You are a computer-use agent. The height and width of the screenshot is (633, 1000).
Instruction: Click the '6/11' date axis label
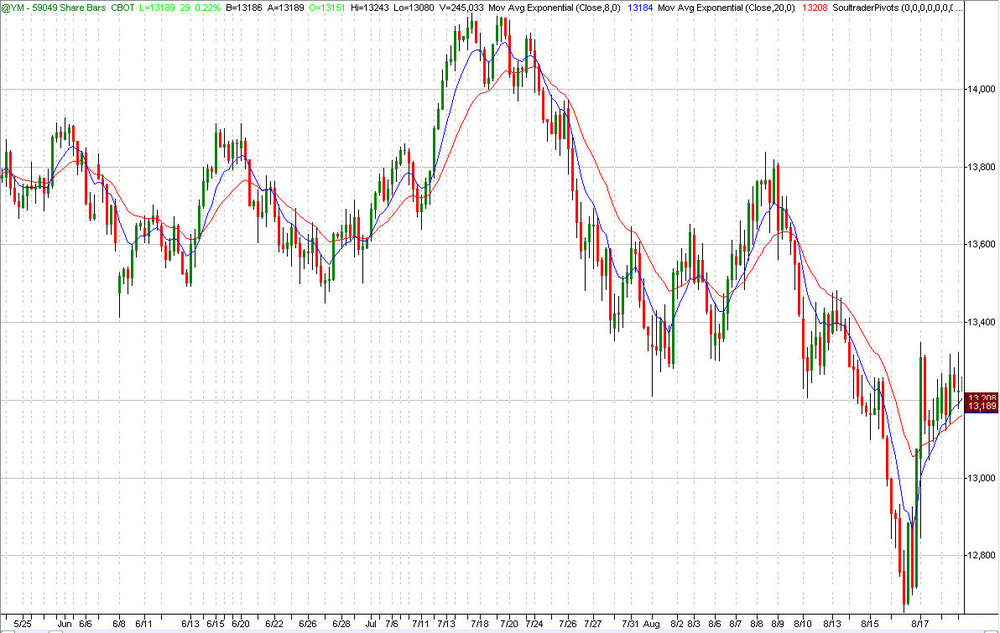(x=144, y=623)
